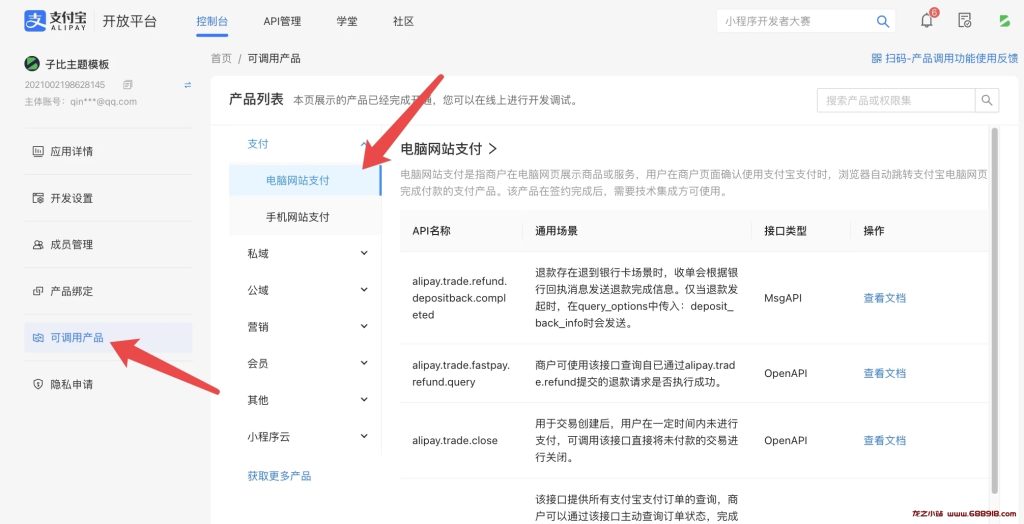Click the product search magnifier button
The width and height of the screenshot is (1024, 524).
987,101
